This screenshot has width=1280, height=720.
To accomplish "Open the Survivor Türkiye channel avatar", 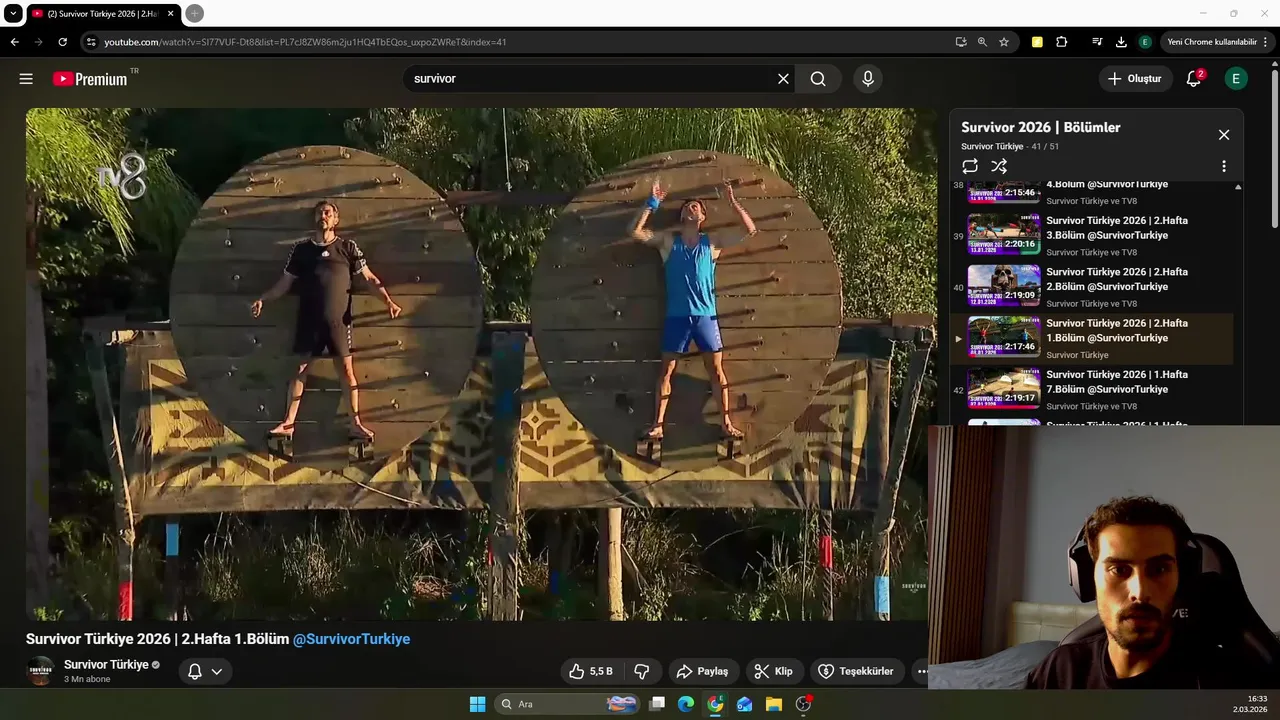I will (x=40, y=671).
